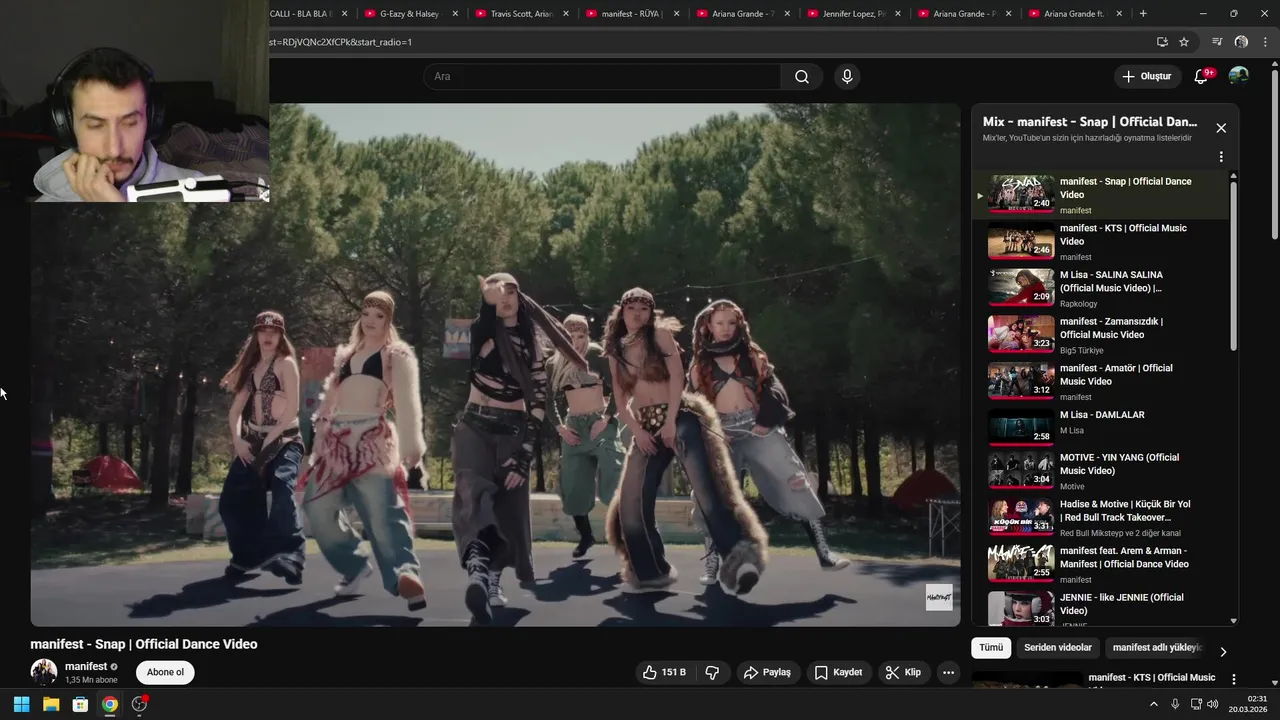Bookmark this page with the star icon
This screenshot has height=720, width=1280.
(x=1184, y=42)
